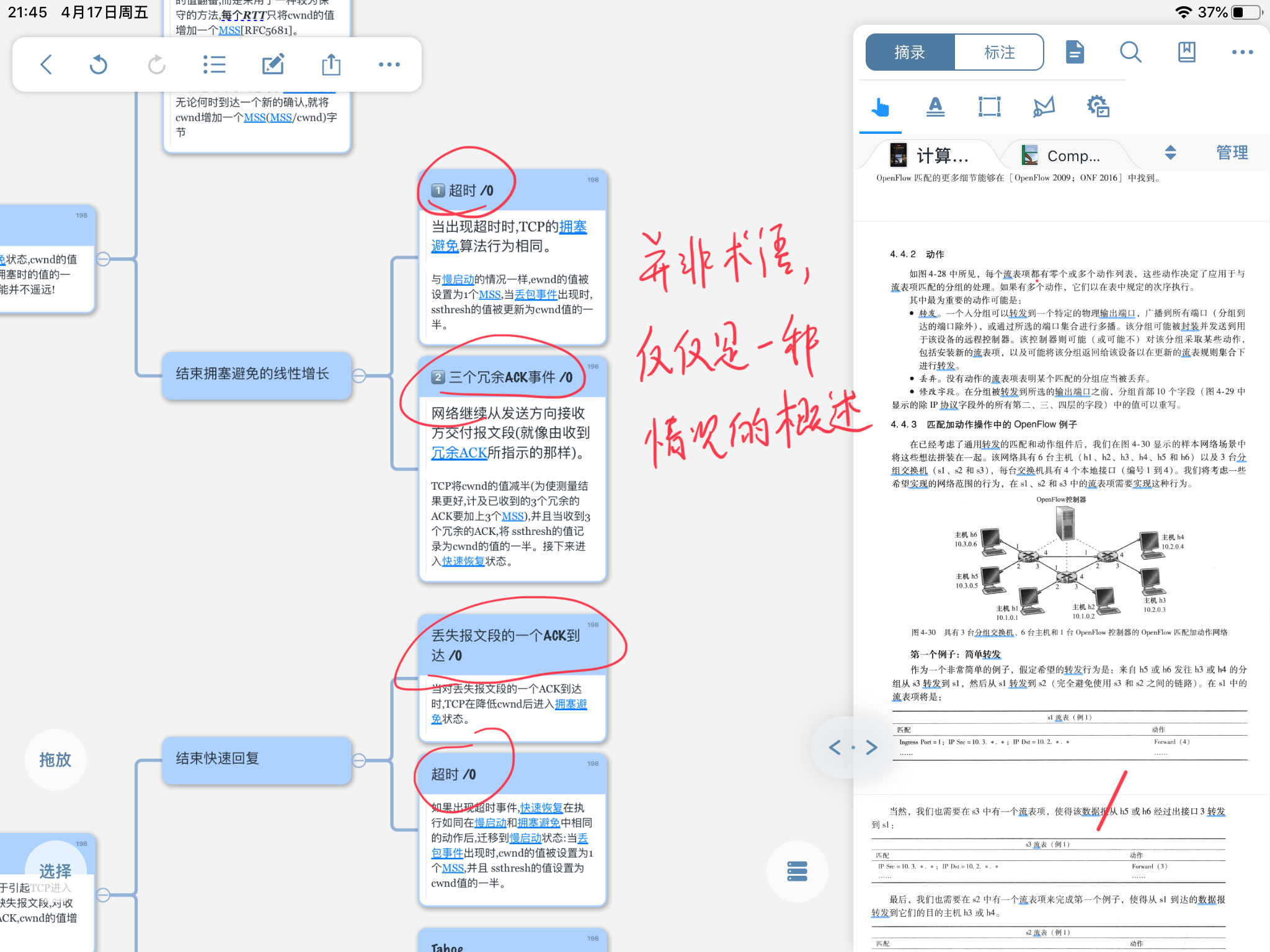This screenshot has height=952, width=1270.
Task: Open the outline list view icon
Action: 214,64
